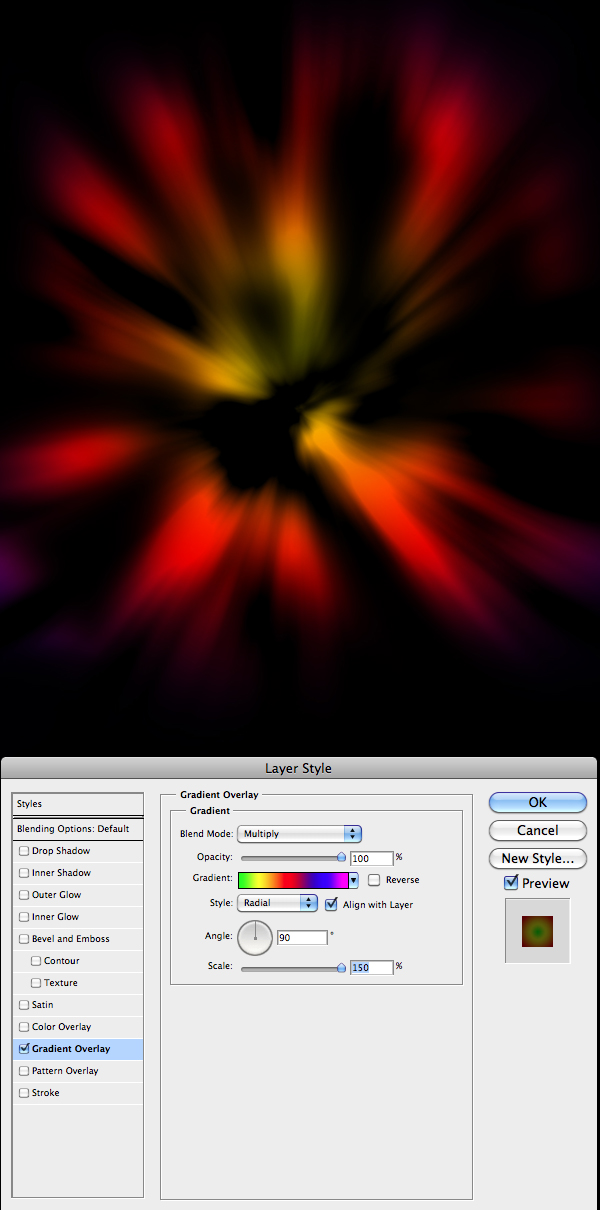Select the Styles list entry
The image size is (600, 1210).
[x=77, y=804]
